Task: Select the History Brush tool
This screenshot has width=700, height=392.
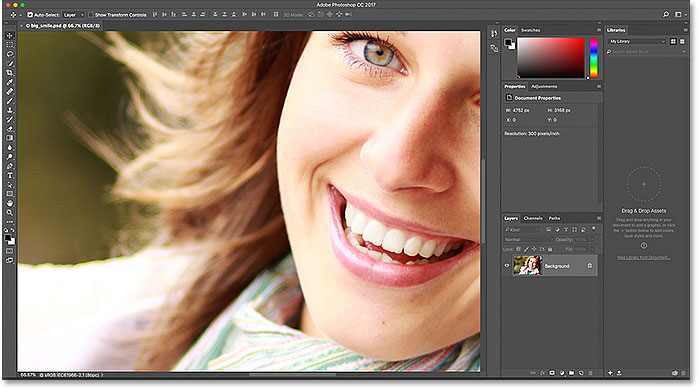Action: pyautogui.click(x=10, y=119)
